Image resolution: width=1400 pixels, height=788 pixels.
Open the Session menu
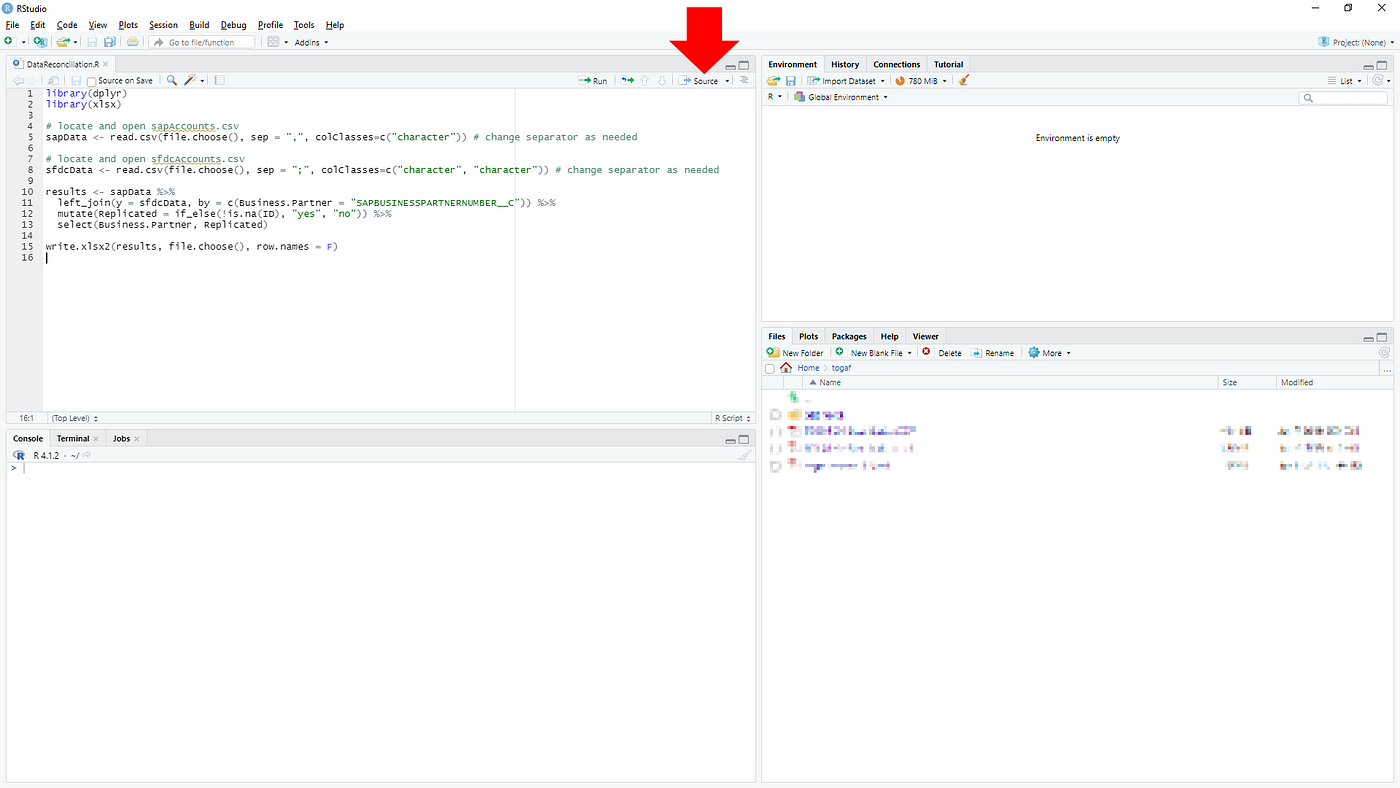[163, 25]
